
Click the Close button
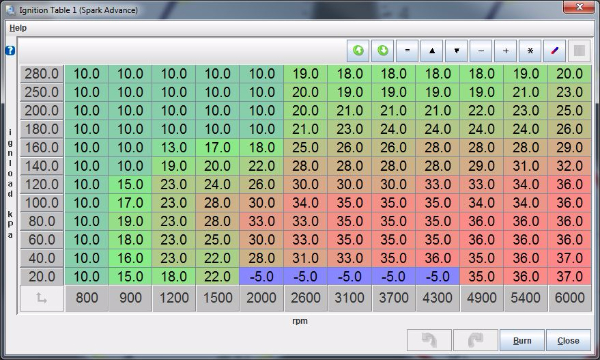[x=568, y=340]
